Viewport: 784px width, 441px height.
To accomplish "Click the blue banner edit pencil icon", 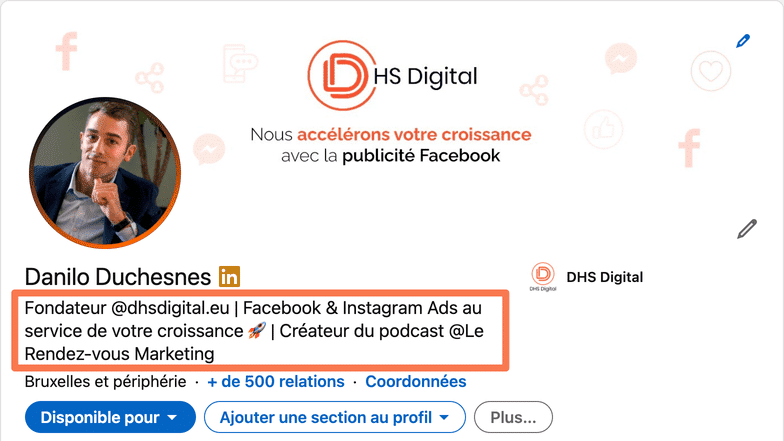I will pos(743,41).
